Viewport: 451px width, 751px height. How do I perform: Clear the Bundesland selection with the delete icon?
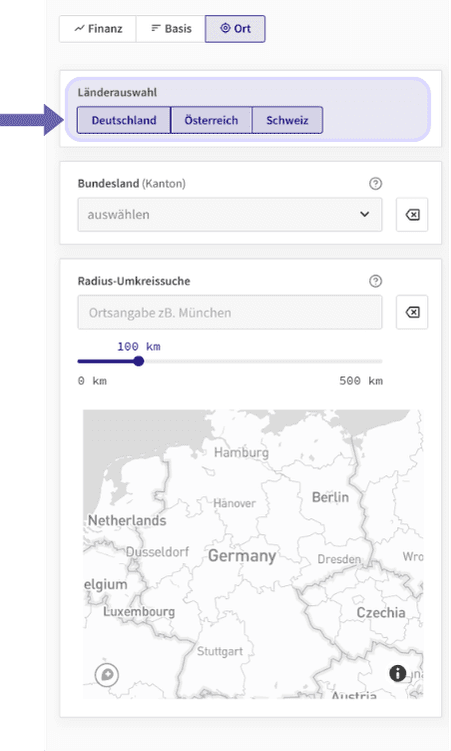(x=412, y=215)
